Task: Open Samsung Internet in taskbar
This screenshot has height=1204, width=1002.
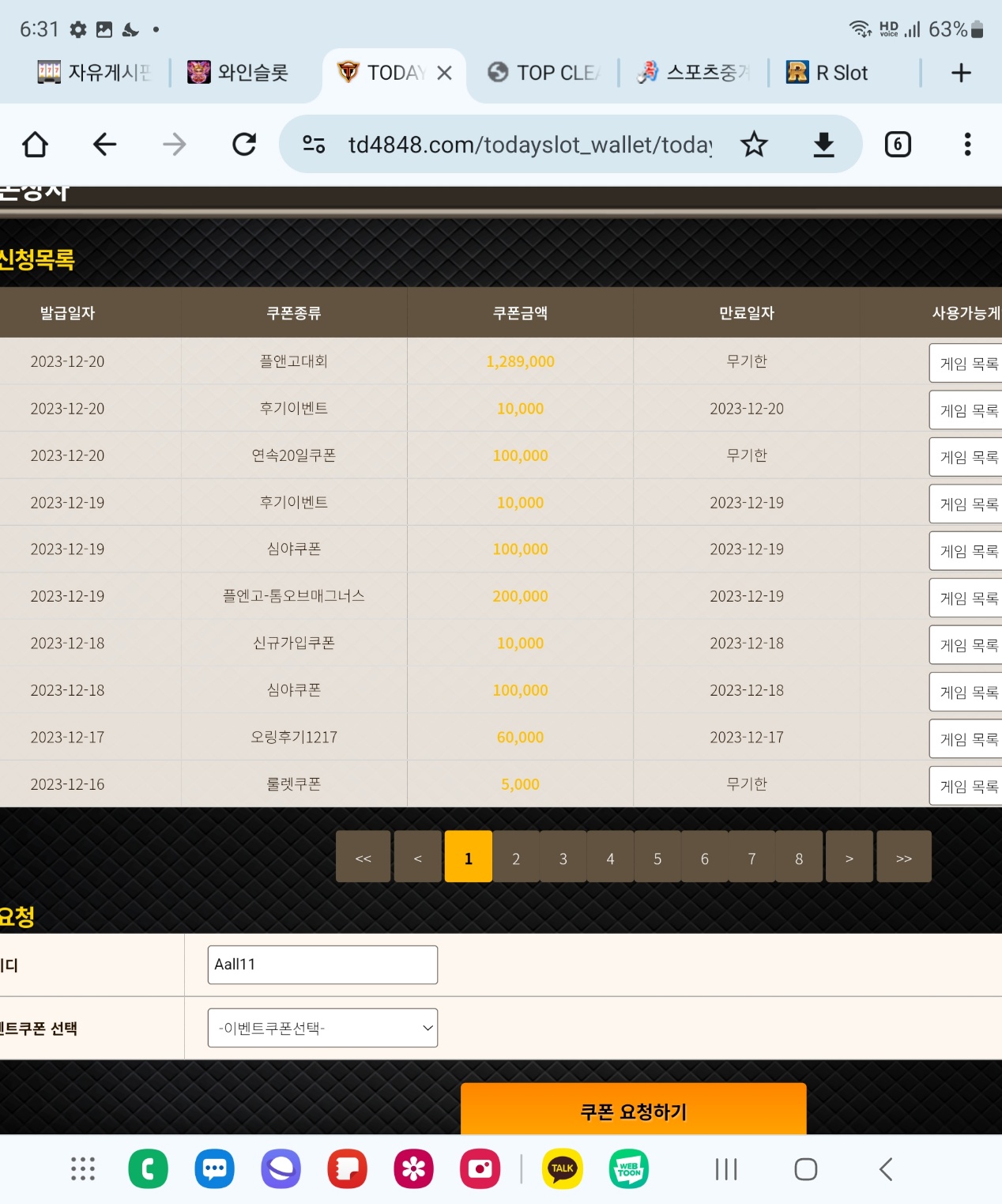Action: point(281,1169)
